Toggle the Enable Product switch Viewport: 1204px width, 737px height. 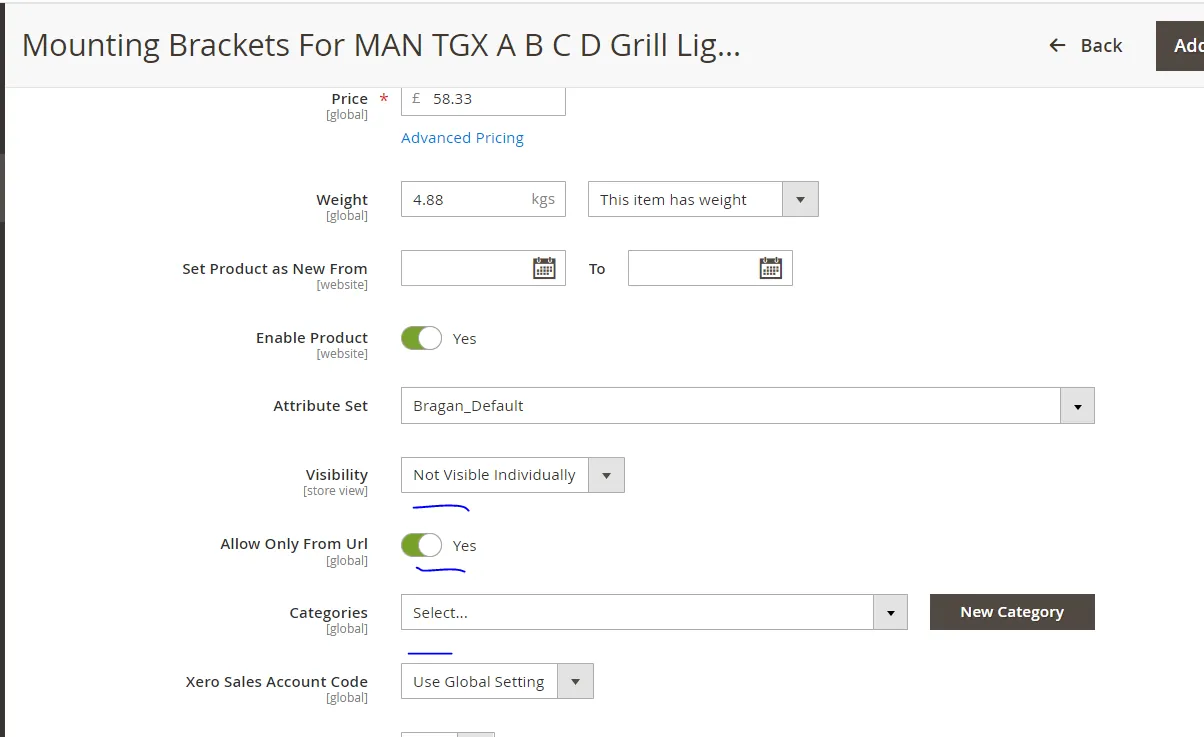pos(421,338)
